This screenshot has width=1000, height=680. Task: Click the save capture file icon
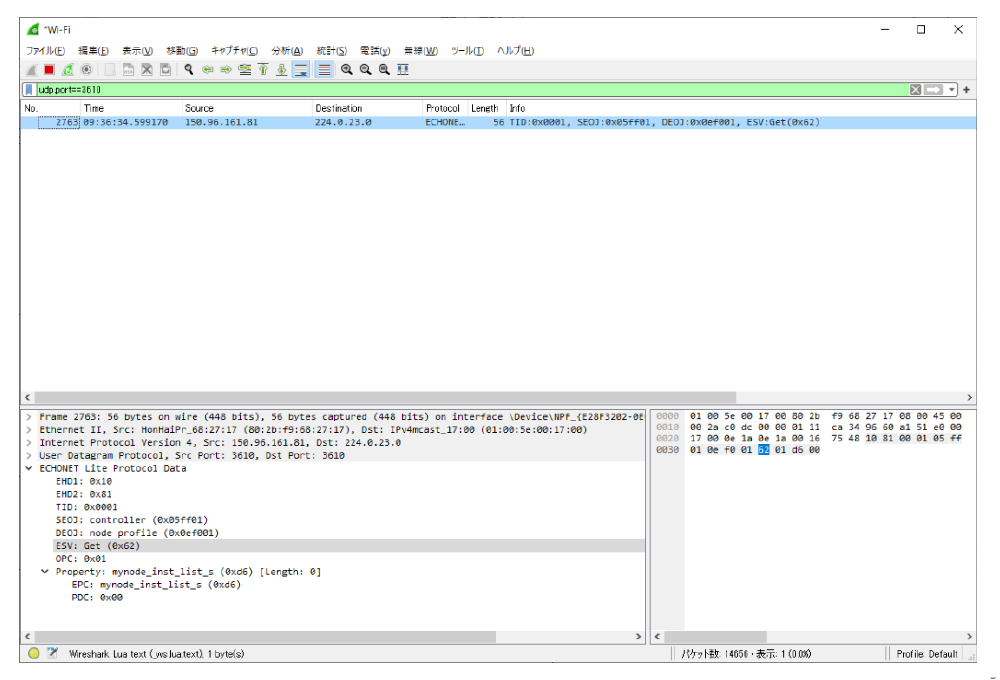coord(128,70)
